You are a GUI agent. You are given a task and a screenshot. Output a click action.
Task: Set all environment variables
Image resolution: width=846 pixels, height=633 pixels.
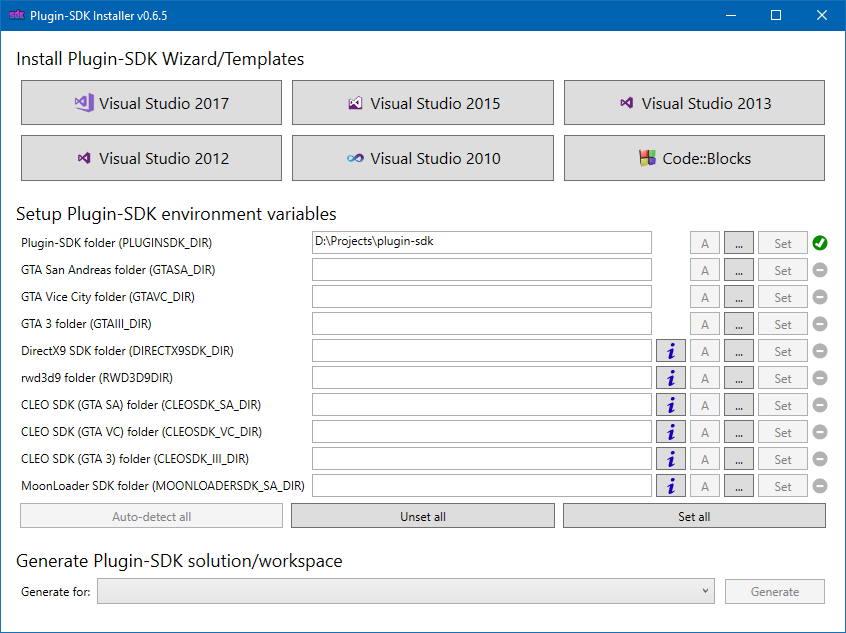[694, 516]
